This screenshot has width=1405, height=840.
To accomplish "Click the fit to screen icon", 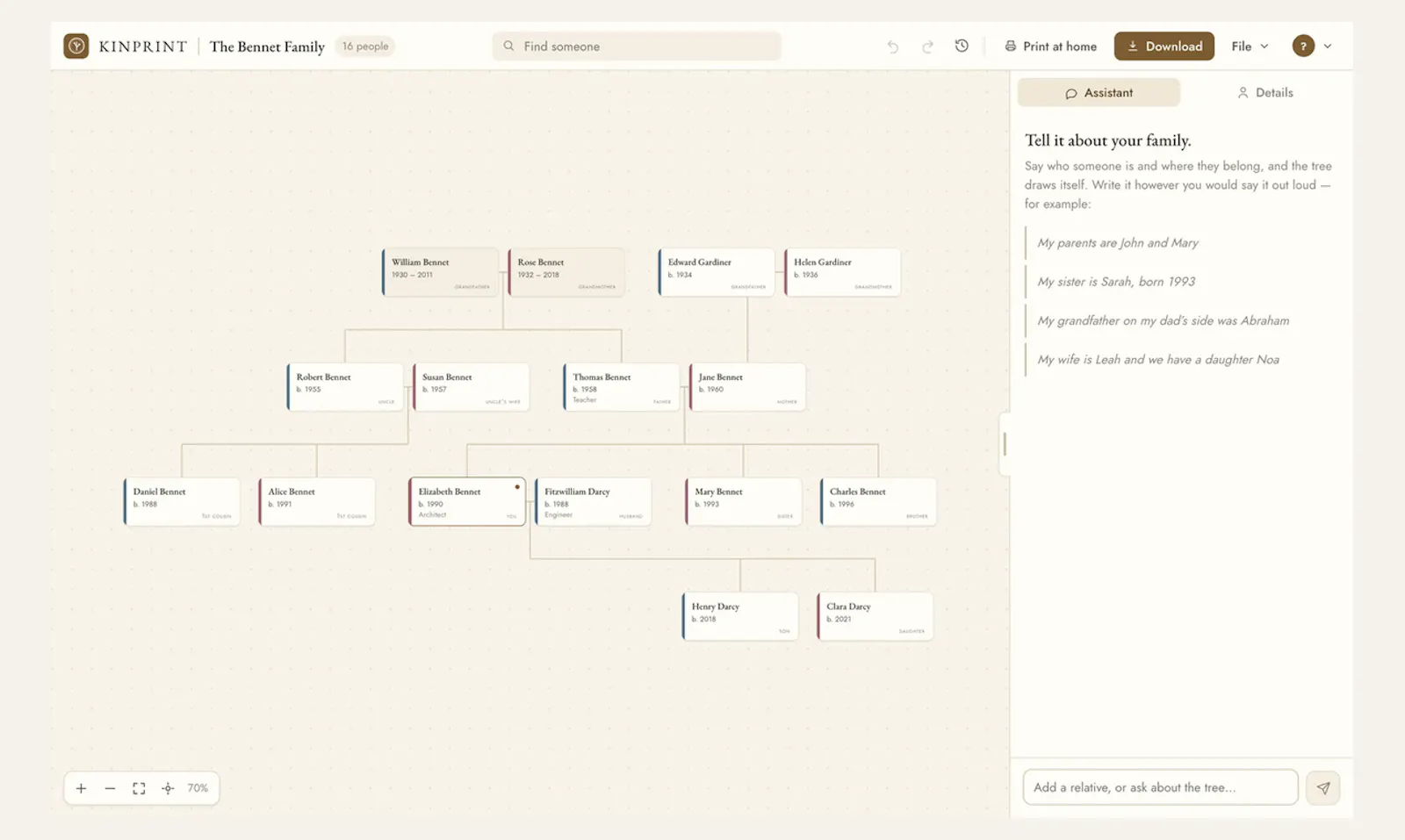I will coord(139,788).
